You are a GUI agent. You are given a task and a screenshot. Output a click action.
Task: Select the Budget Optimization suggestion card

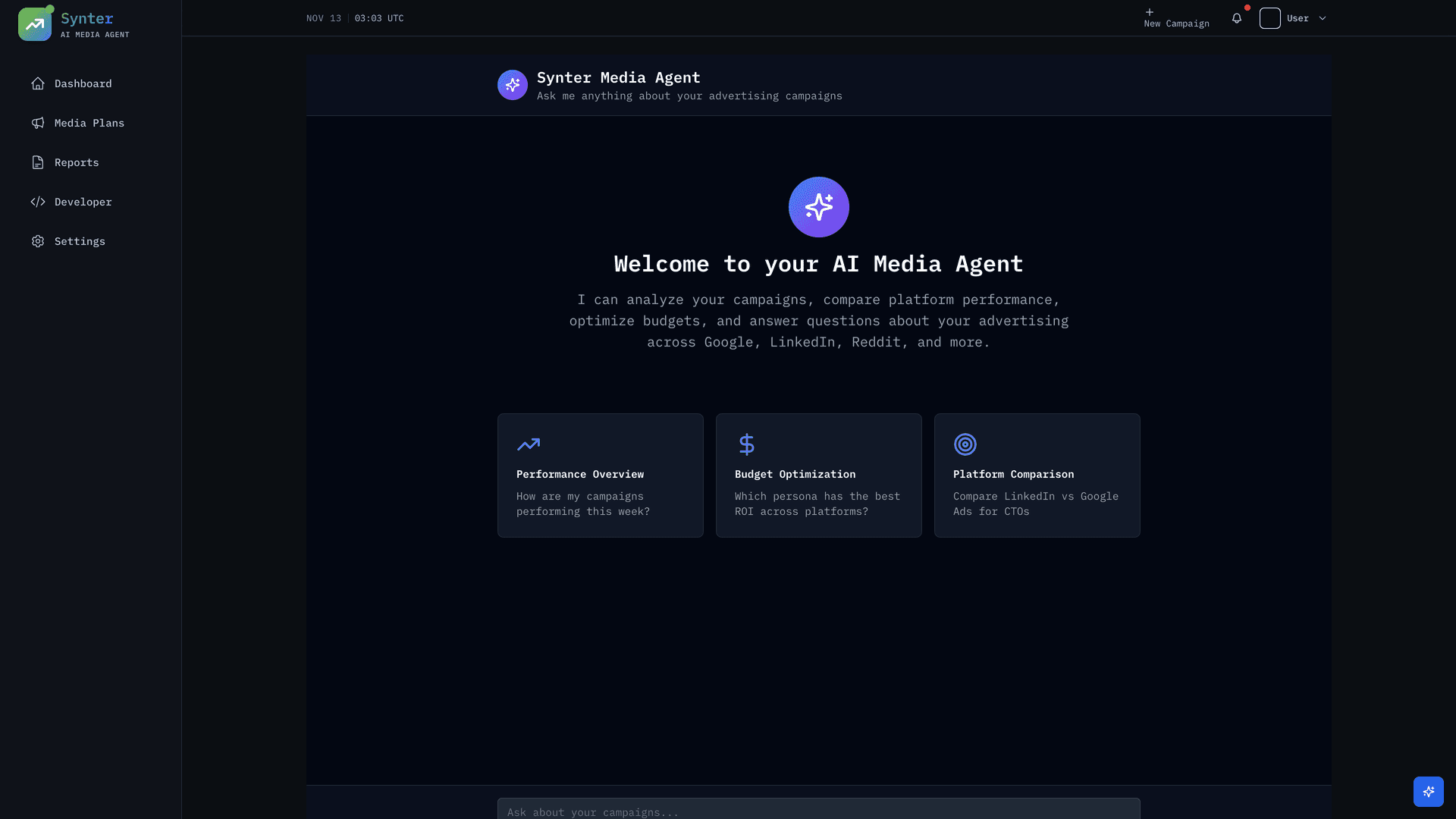coord(818,475)
